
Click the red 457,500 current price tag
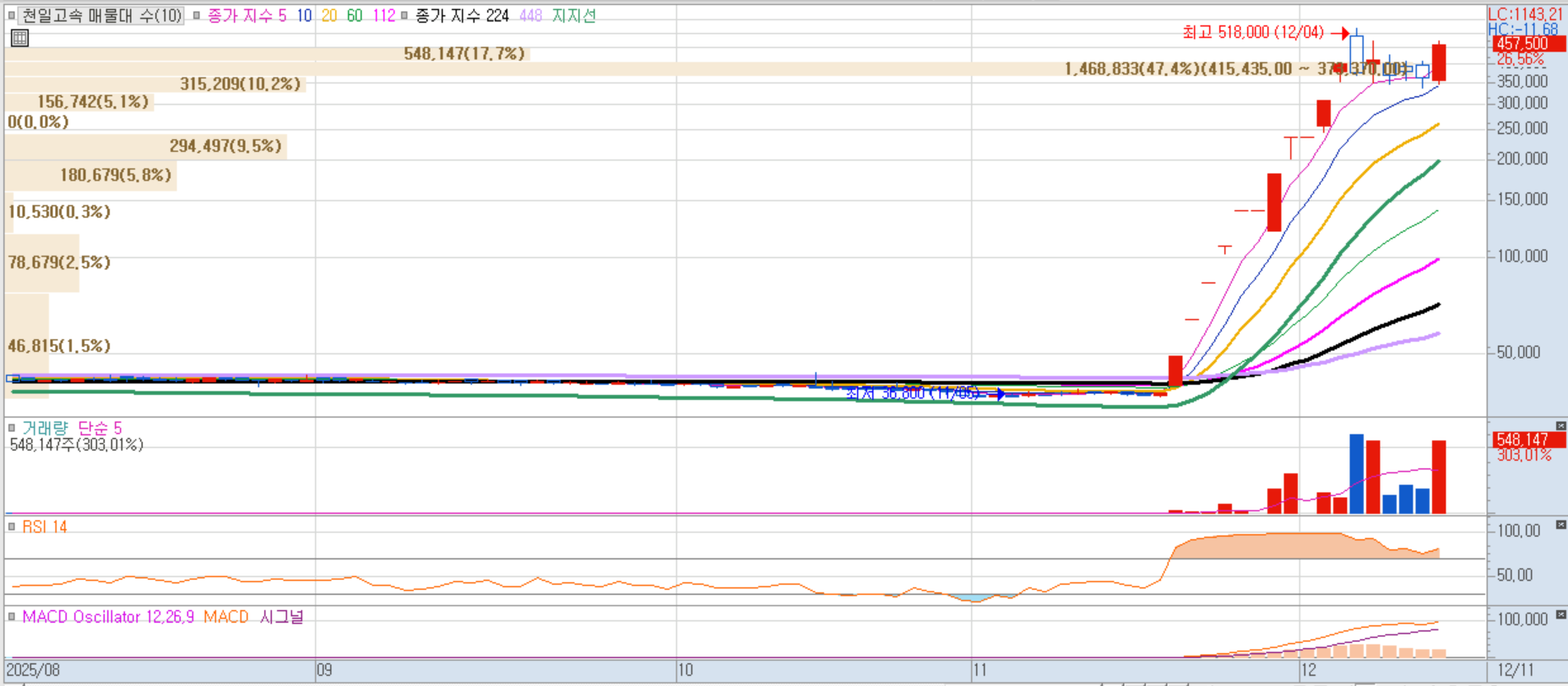pyautogui.click(x=1529, y=44)
